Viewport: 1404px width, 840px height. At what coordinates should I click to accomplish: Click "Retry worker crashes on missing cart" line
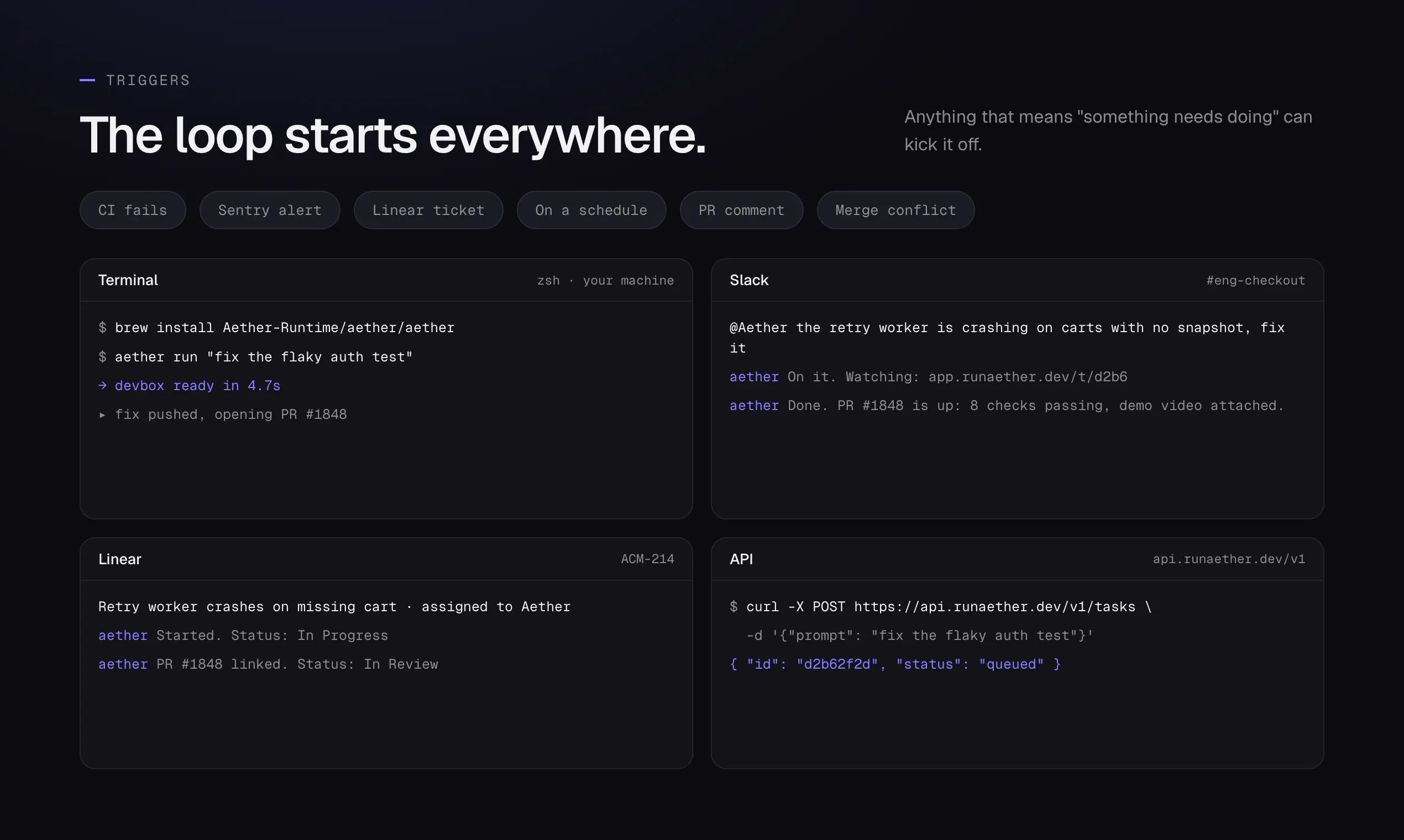coord(334,607)
